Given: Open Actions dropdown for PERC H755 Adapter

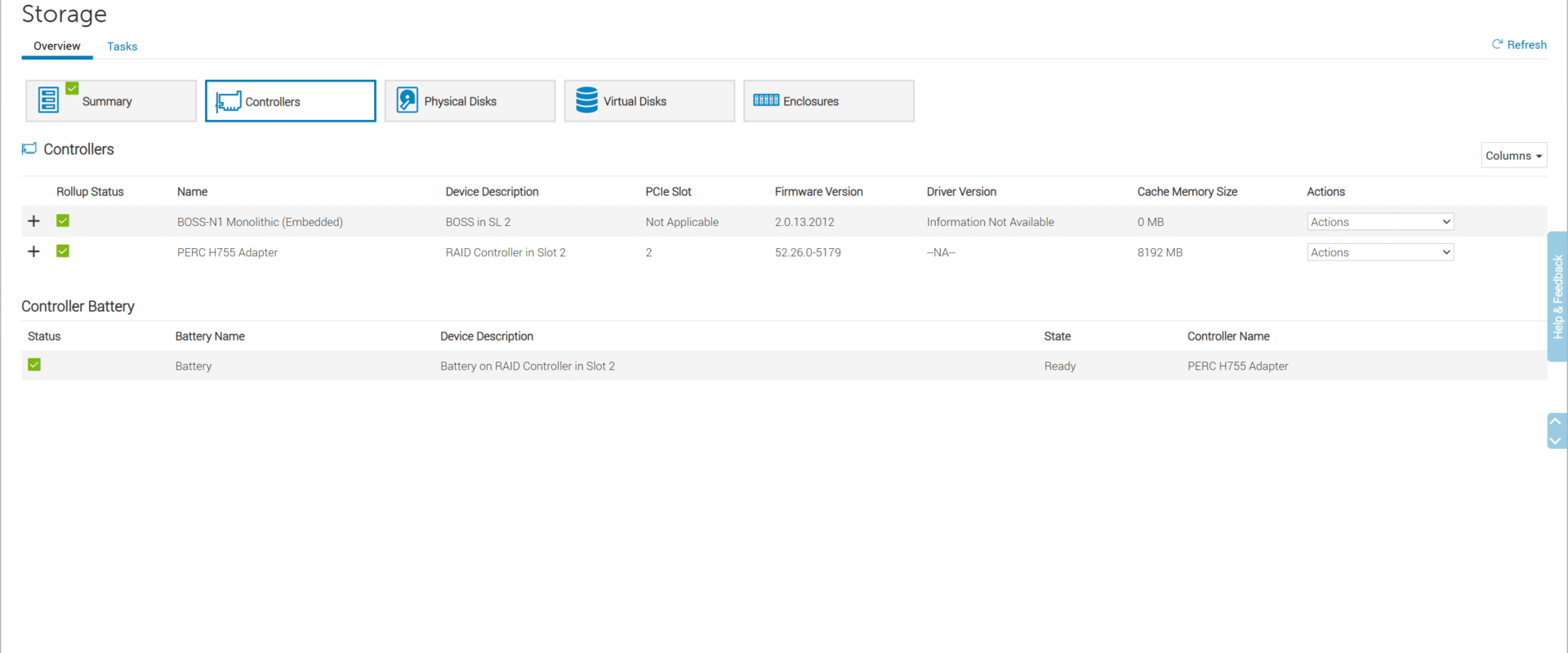Looking at the screenshot, I should [x=1380, y=252].
